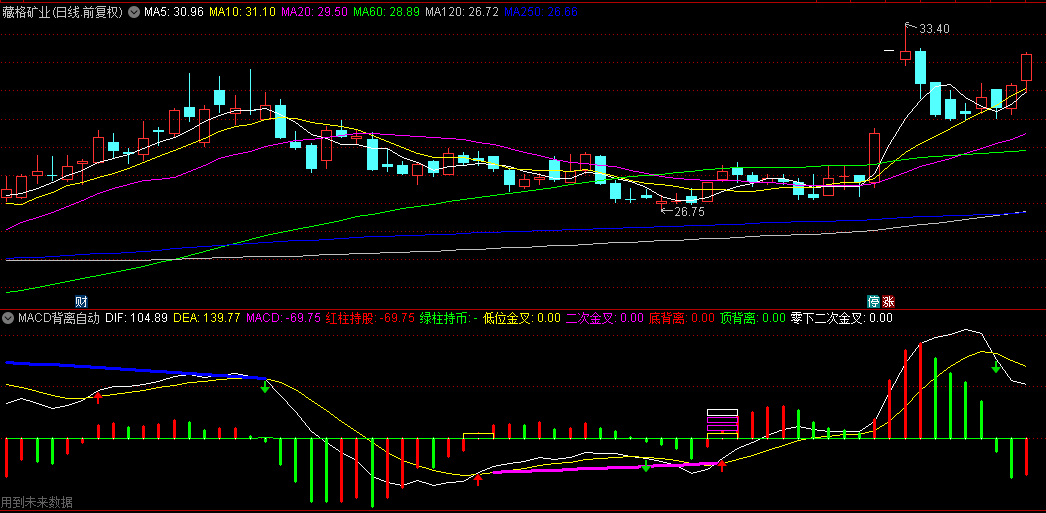Image resolution: width=1046 pixels, height=513 pixels.
Task: Click the MA120: 26.72 label
Action: (462, 11)
